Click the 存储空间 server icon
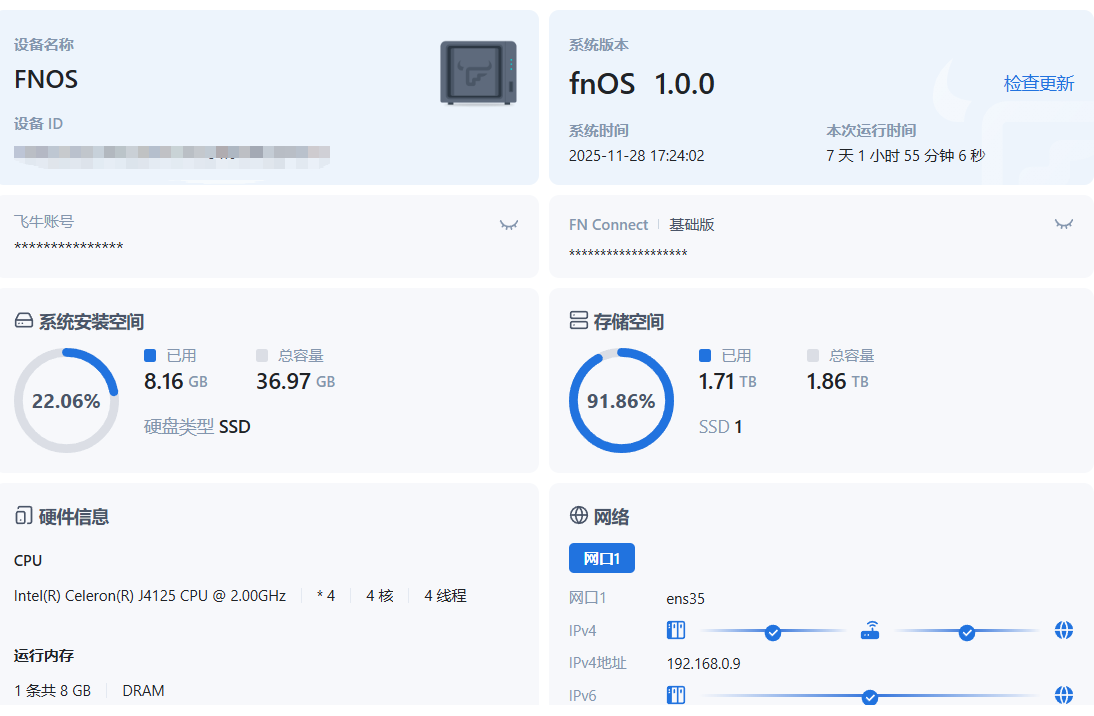1094x716 pixels. [578, 320]
